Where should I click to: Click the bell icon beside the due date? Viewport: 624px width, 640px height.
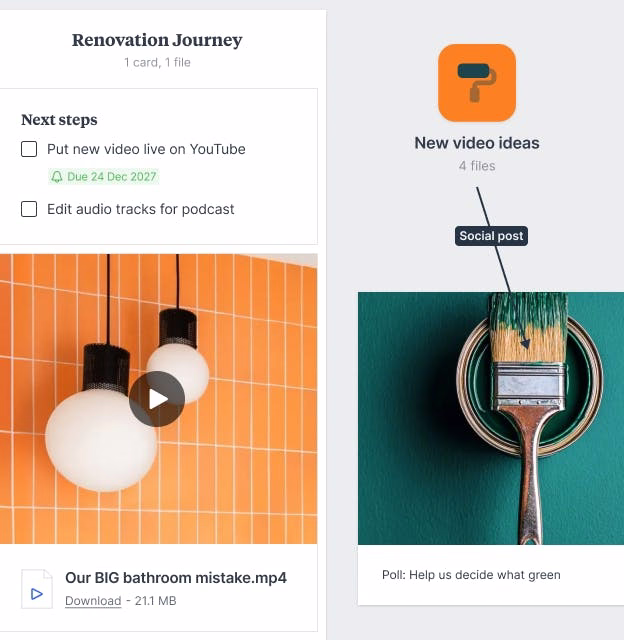[x=57, y=177]
